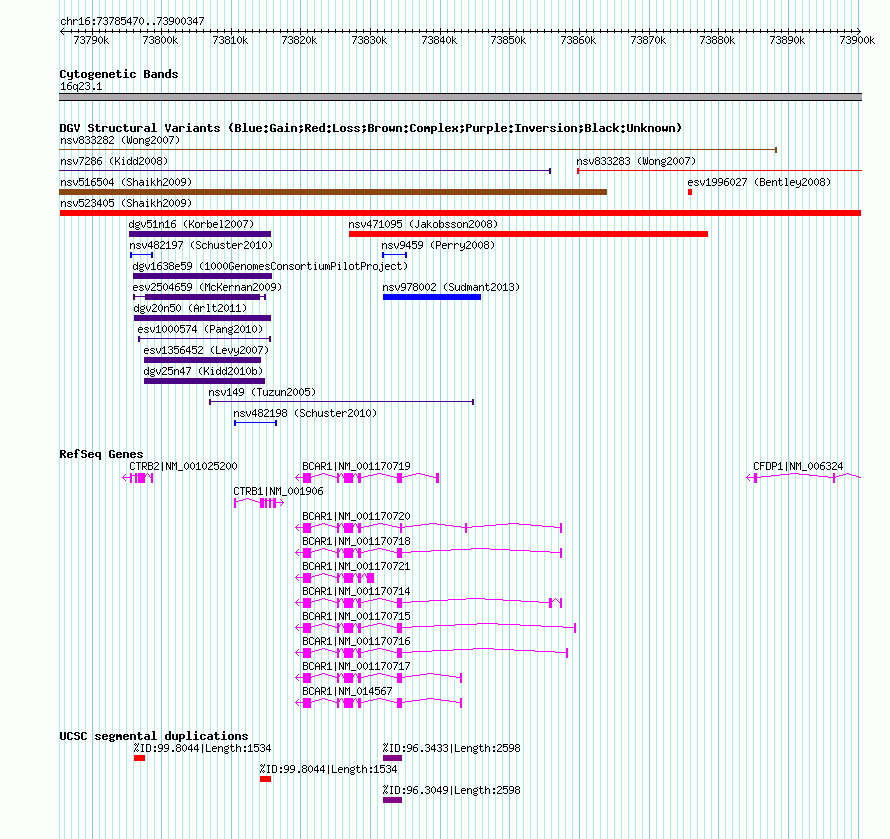
Task: Select the nsv149 (Tuzun2005) variant line
Action: (342, 402)
